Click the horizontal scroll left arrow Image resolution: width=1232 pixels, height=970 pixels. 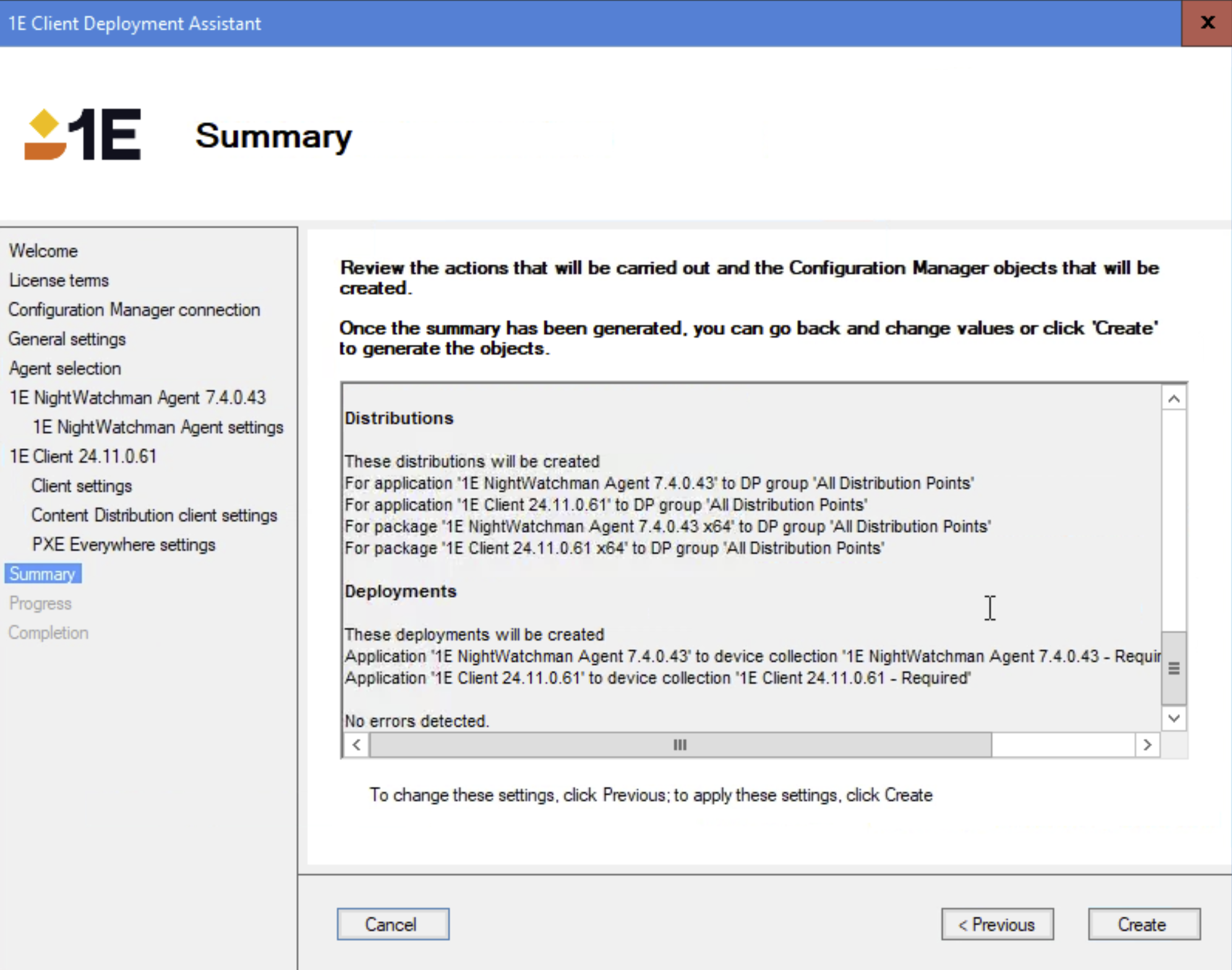pyautogui.click(x=356, y=744)
